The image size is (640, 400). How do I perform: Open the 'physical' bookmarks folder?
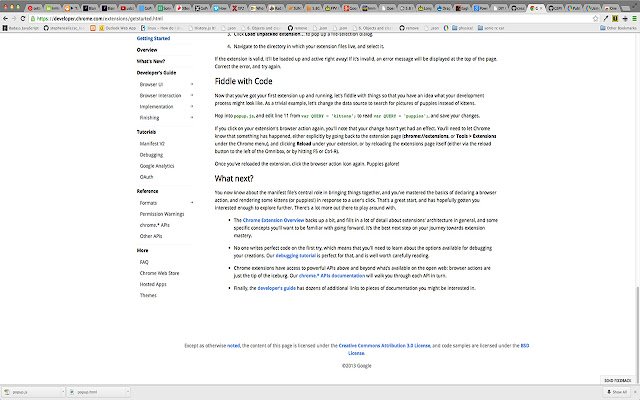click(462, 28)
